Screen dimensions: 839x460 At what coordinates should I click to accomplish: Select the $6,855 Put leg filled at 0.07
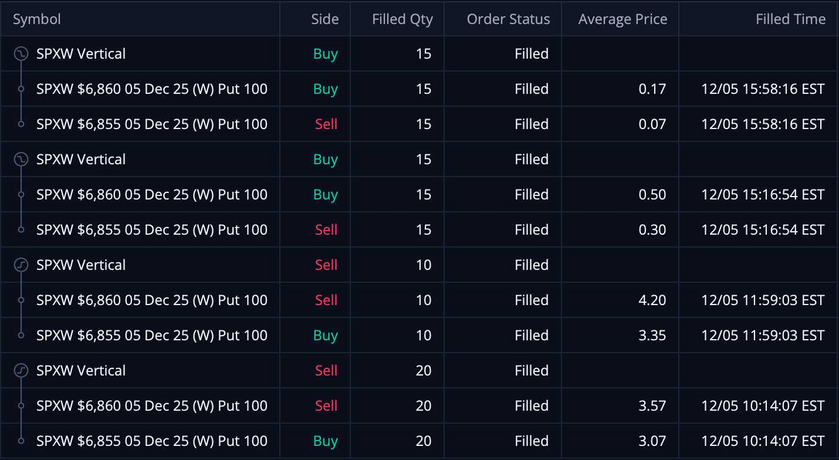point(151,124)
